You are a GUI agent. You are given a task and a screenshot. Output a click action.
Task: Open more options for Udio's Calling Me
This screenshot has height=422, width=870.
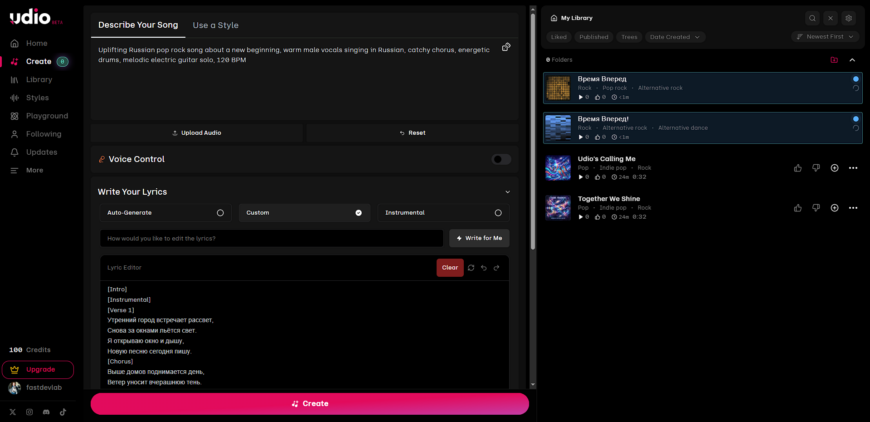pos(853,168)
